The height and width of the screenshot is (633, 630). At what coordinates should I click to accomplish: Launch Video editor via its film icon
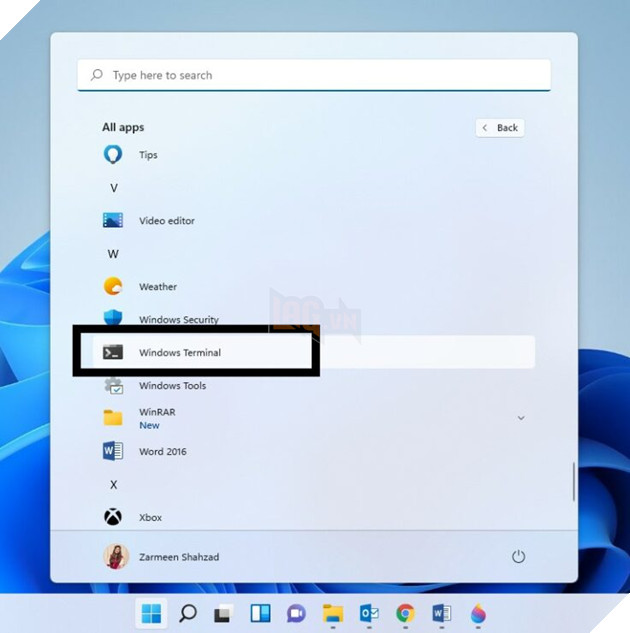(x=113, y=220)
